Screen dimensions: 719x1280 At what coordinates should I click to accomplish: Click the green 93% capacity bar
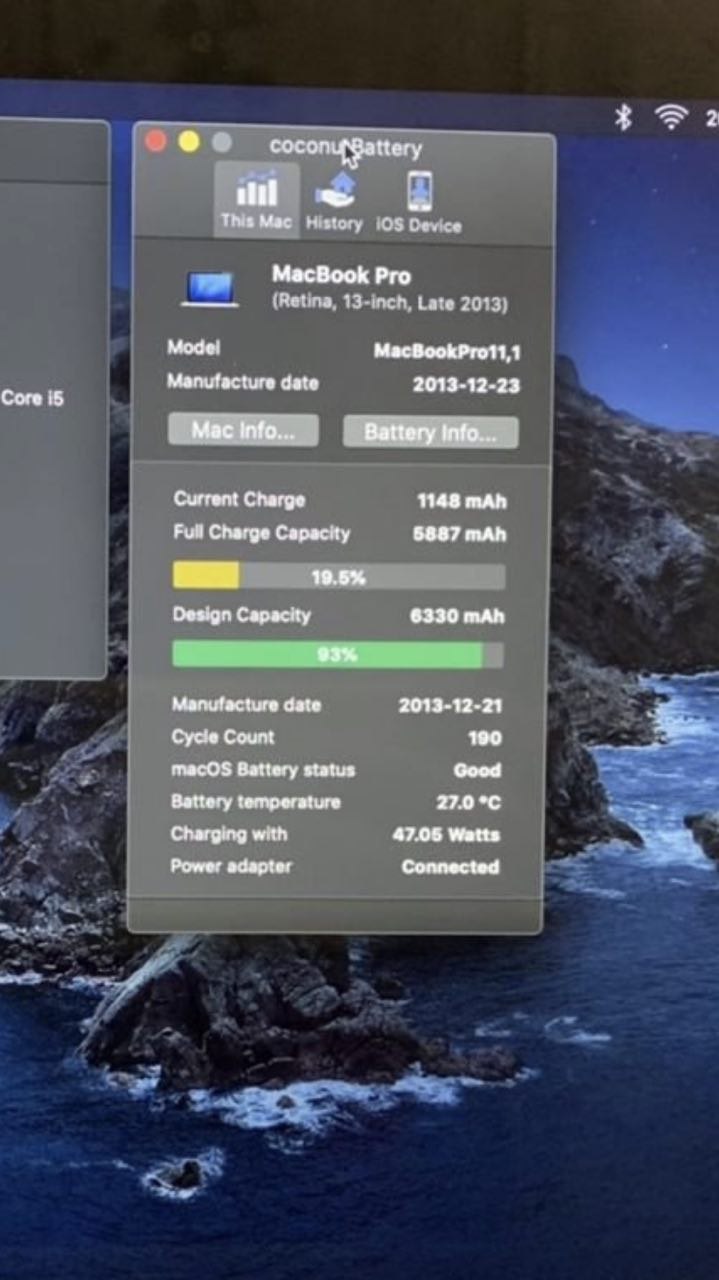pos(338,655)
